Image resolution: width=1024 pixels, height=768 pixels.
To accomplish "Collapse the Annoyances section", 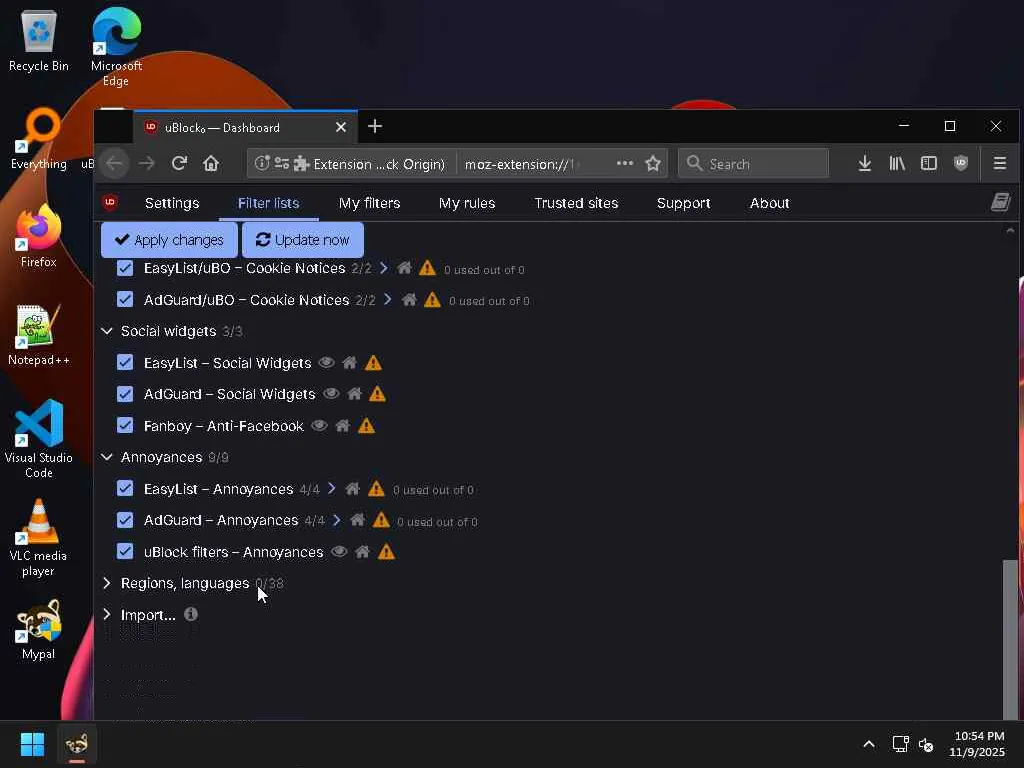I will tap(106, 457).
